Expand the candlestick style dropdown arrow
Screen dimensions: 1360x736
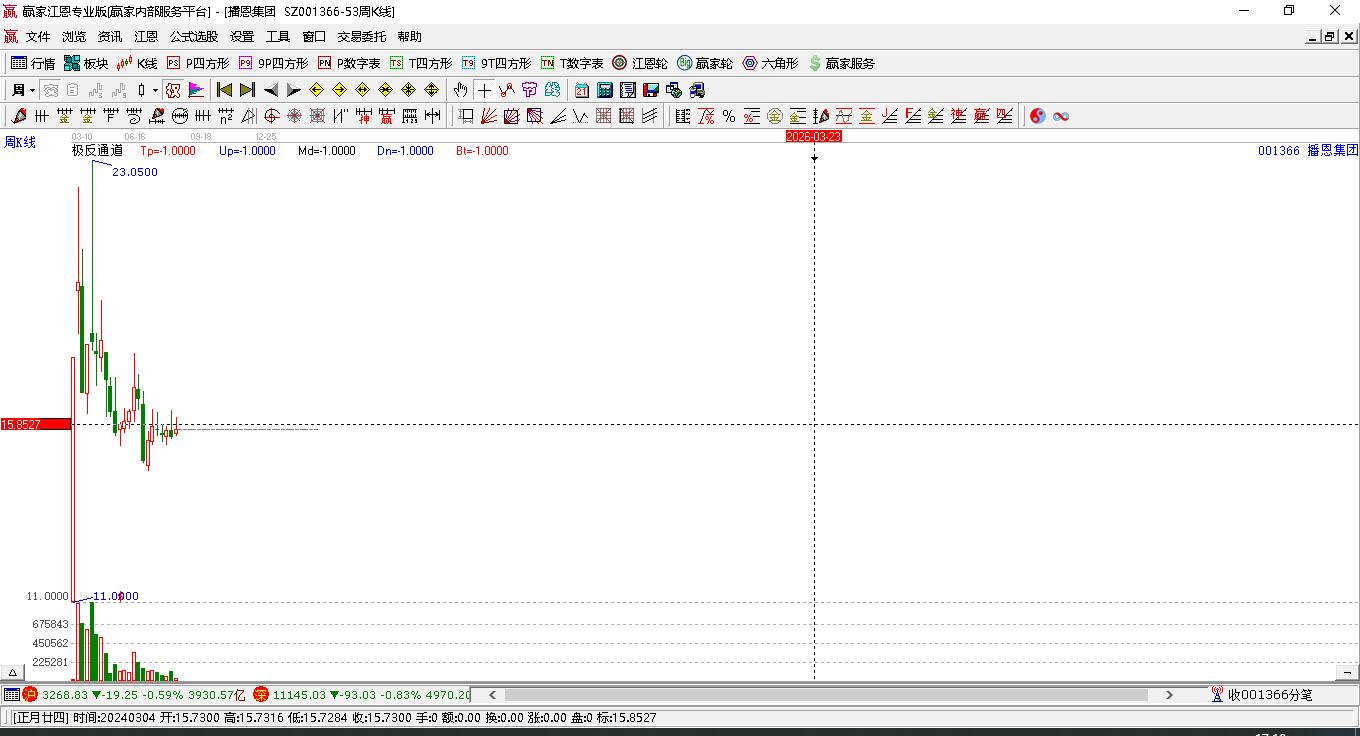tap(155, 90)
